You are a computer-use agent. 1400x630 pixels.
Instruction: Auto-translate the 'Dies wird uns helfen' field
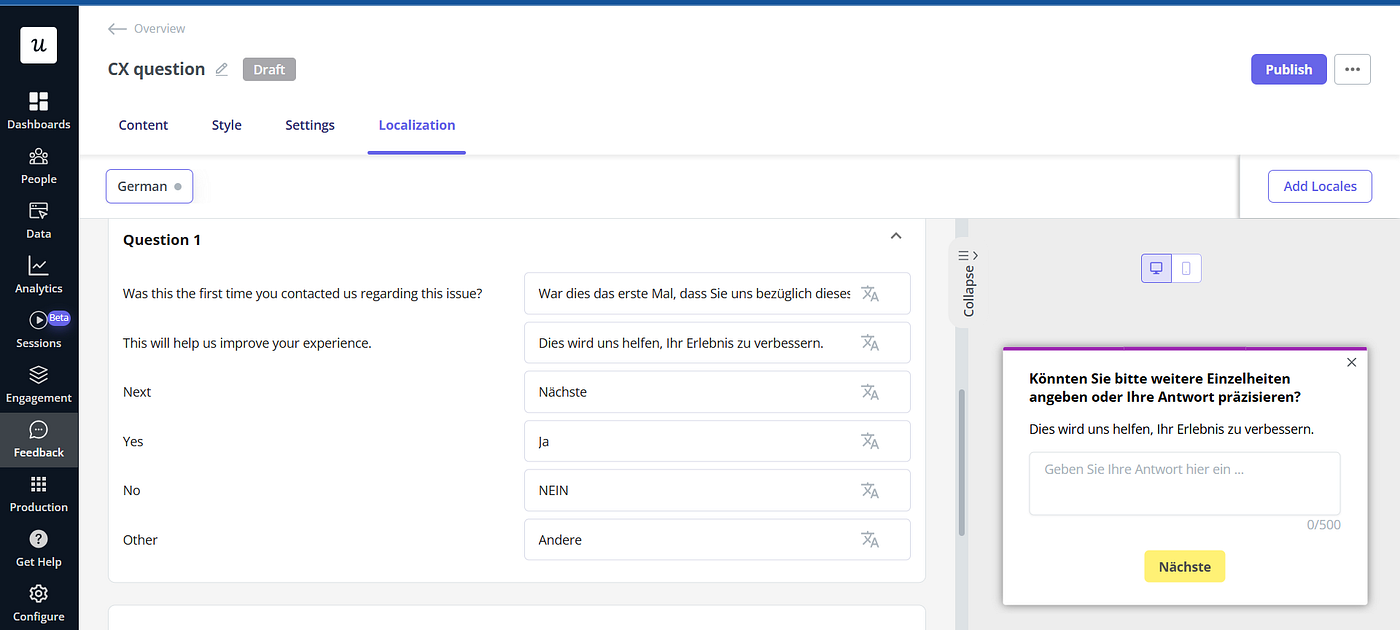(870, 343)
